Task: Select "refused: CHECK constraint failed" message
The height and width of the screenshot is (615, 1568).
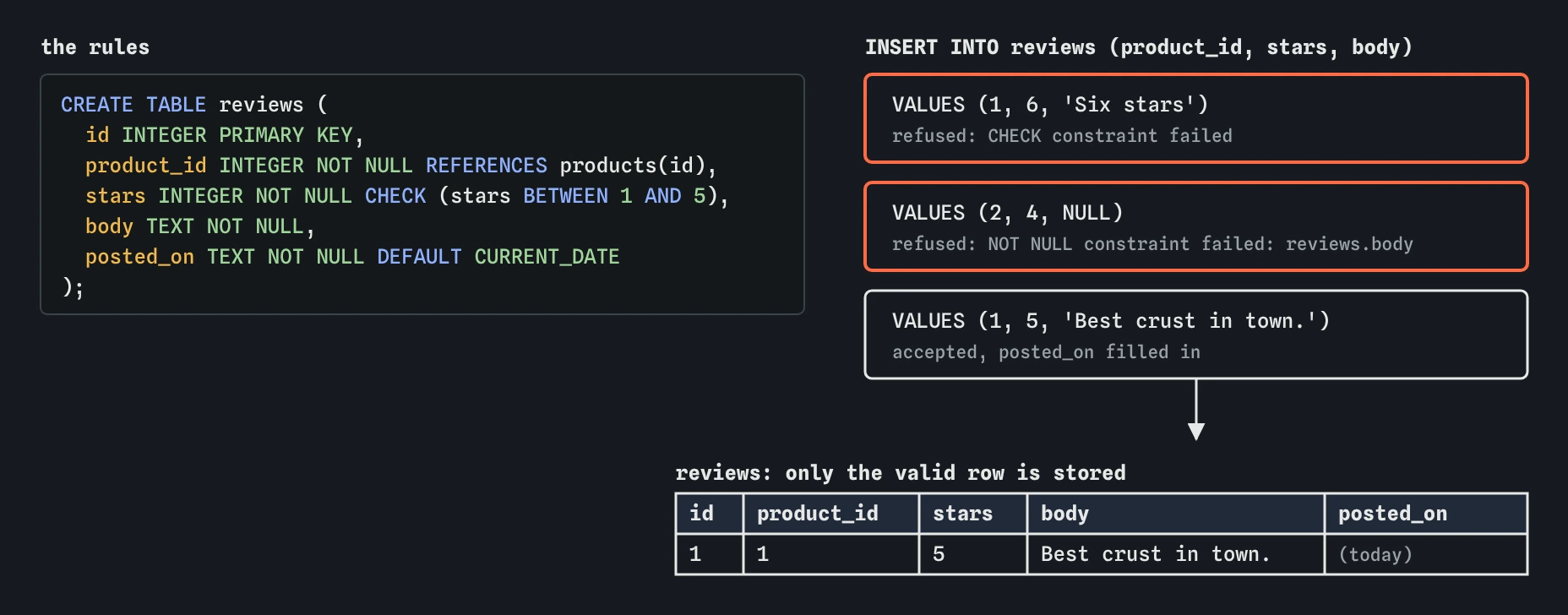Action: 1062,136
